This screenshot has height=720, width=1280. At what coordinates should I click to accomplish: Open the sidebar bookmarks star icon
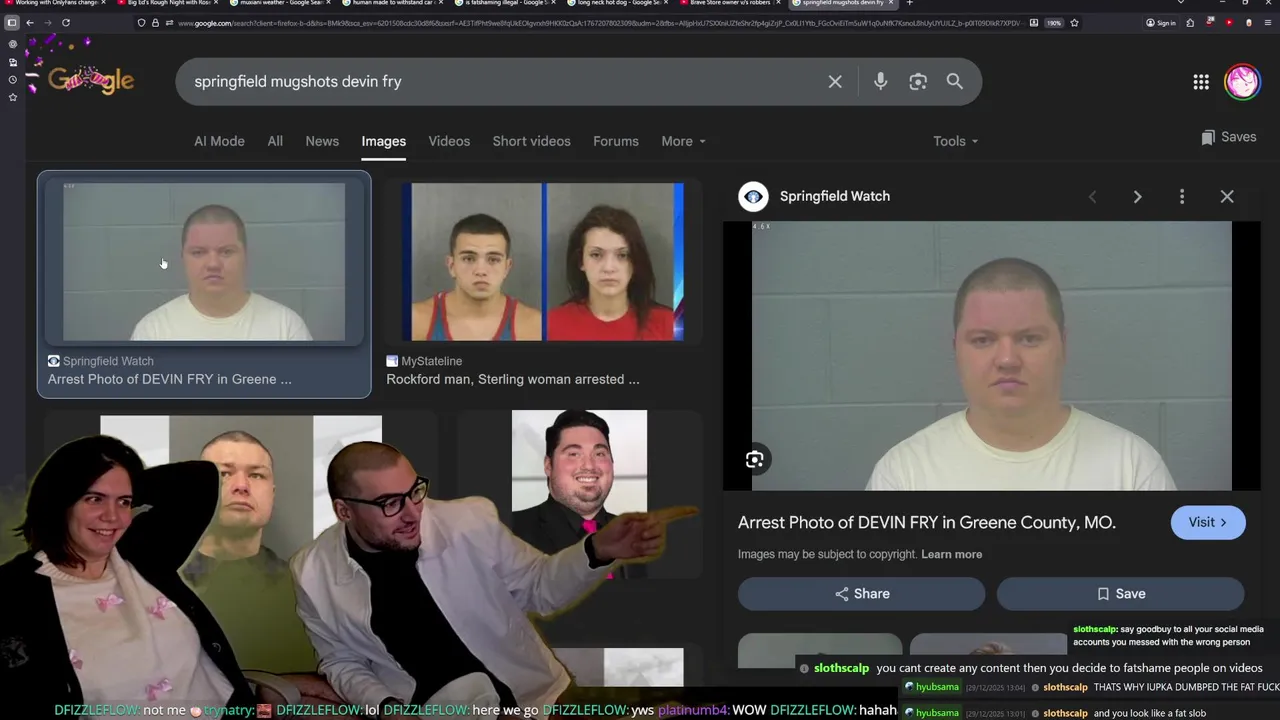pyautogui.click(x=12, y=97)
